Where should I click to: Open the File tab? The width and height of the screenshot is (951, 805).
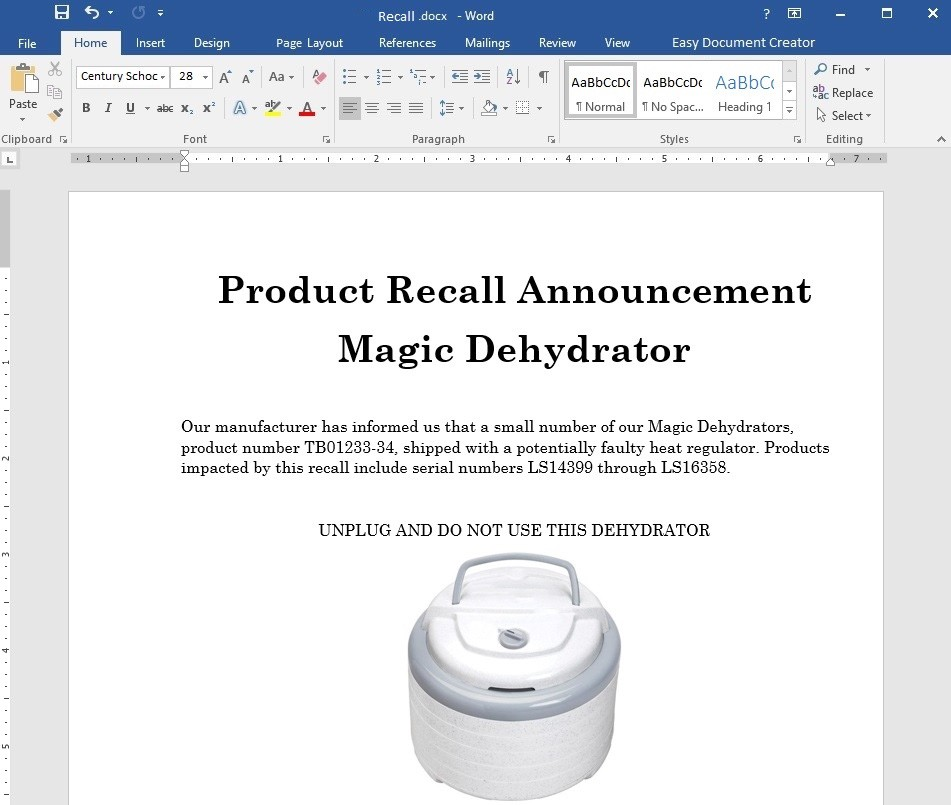(x=27, y=43)
